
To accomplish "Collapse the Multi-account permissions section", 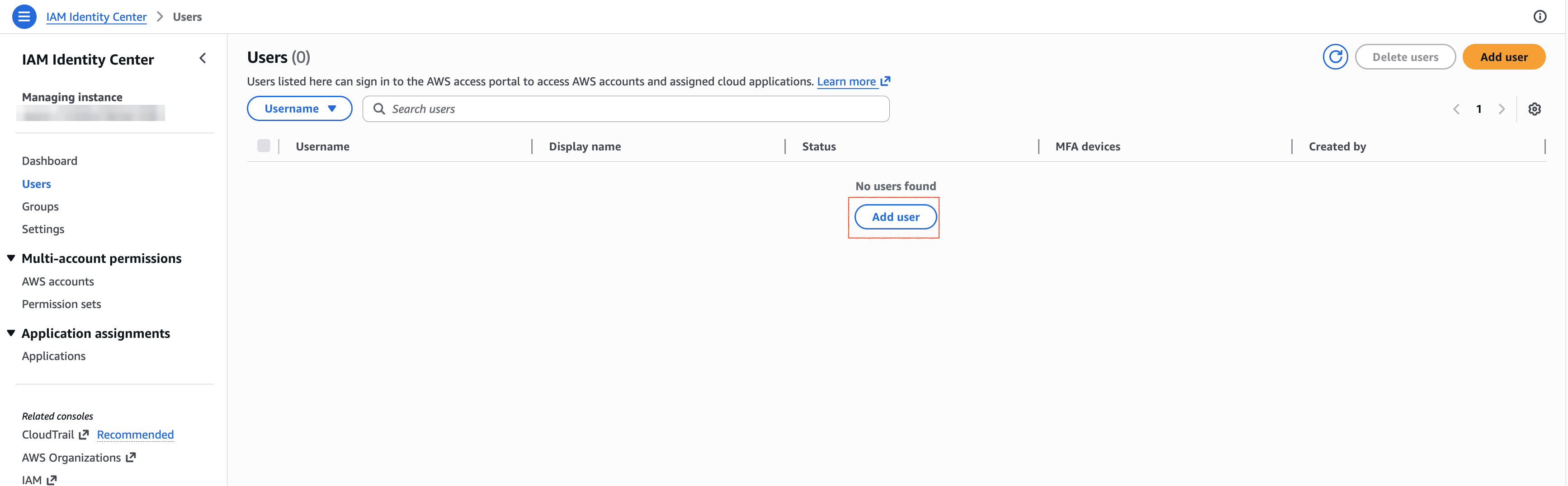I will click(x=11, y=258).
